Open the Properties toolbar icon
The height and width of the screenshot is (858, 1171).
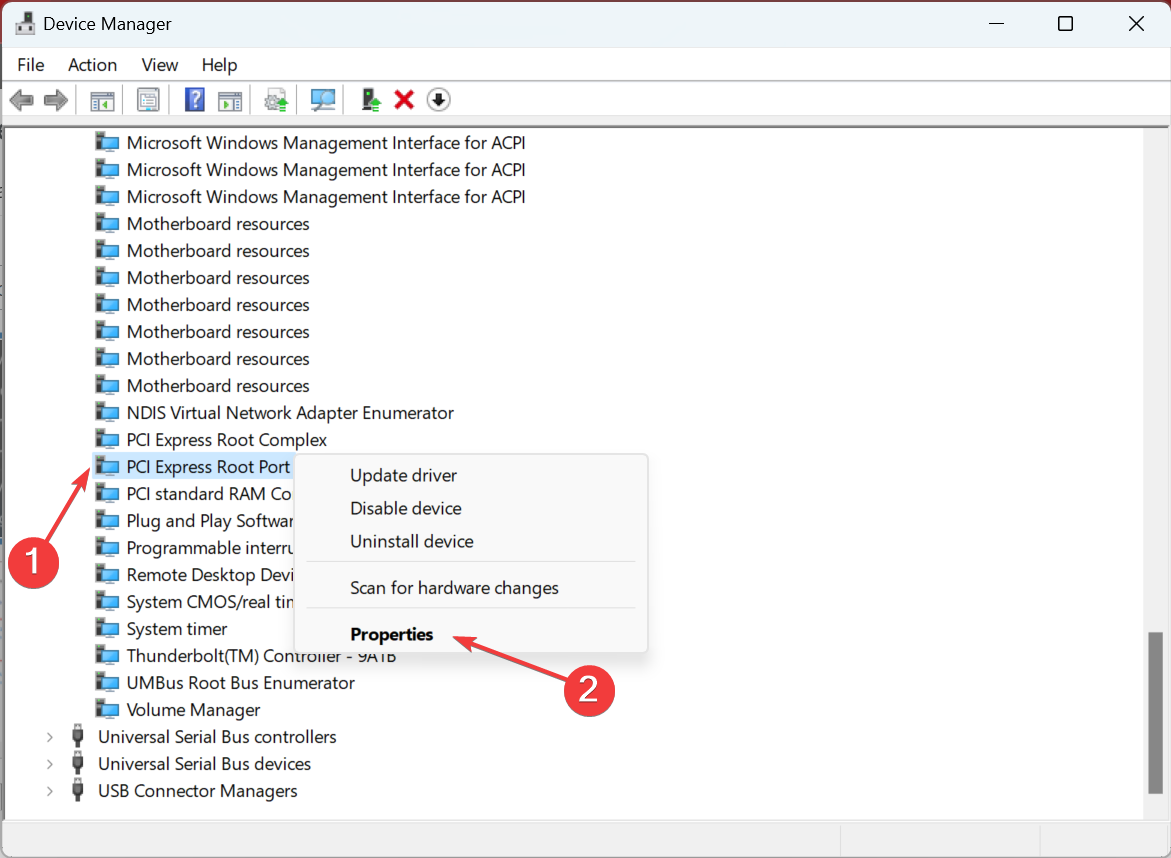[x=148, y=100]
